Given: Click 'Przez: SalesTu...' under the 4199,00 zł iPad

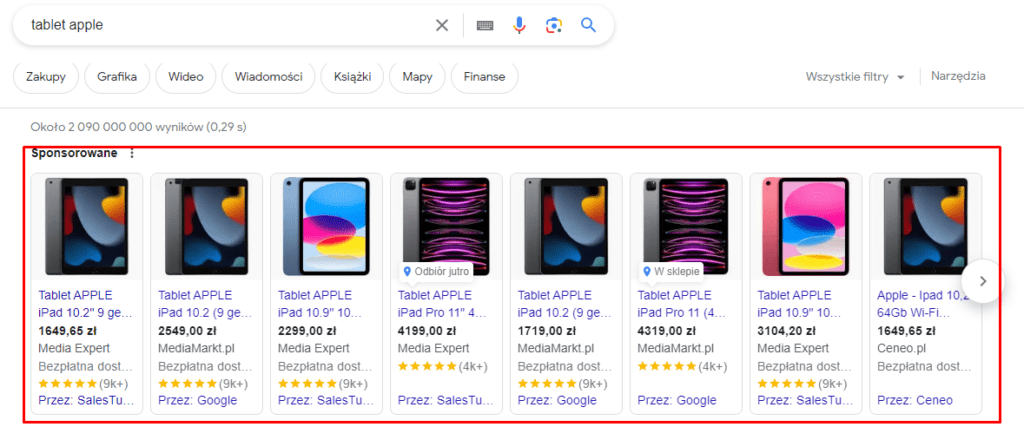Looking at the screenshot, I should 445,400.
